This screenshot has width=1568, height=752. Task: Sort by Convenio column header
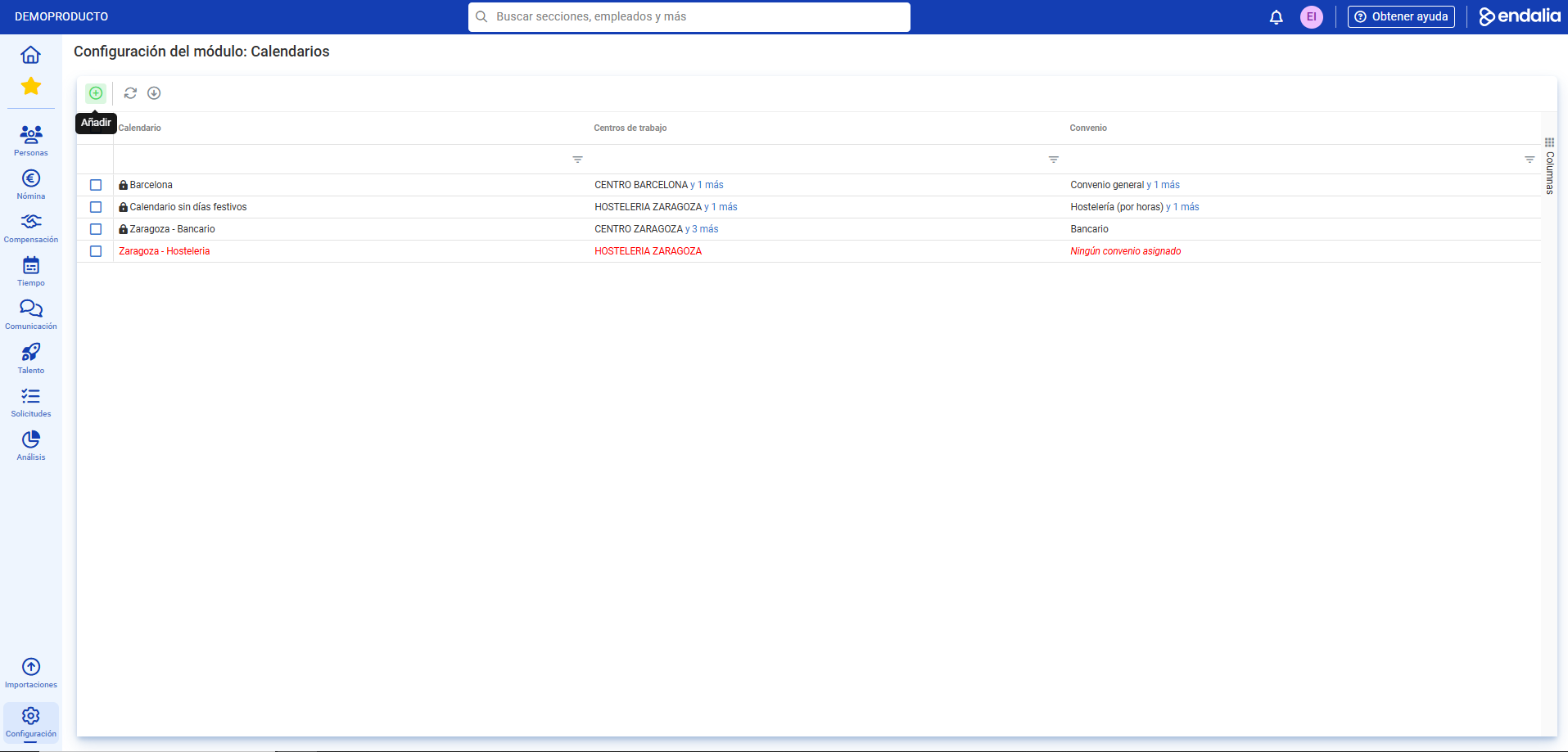pyautogui.click(x=1088, y=128)
